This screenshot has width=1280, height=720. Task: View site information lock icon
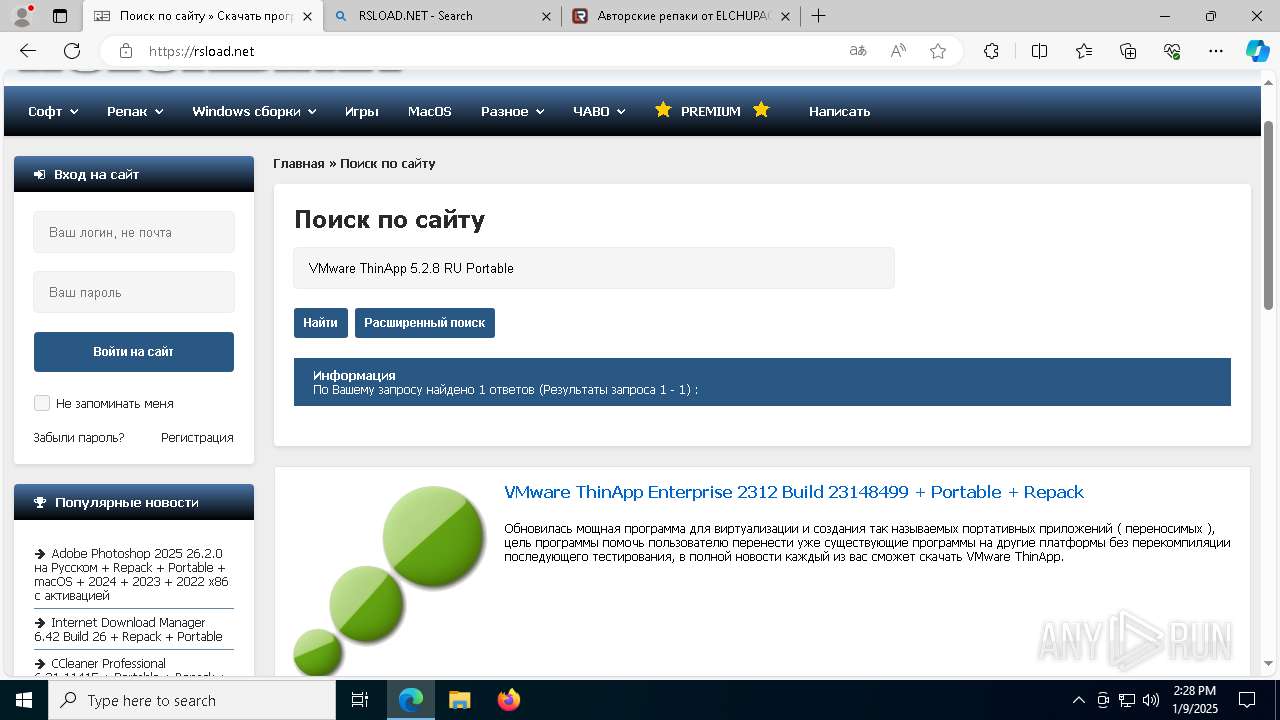pos(126,51)
